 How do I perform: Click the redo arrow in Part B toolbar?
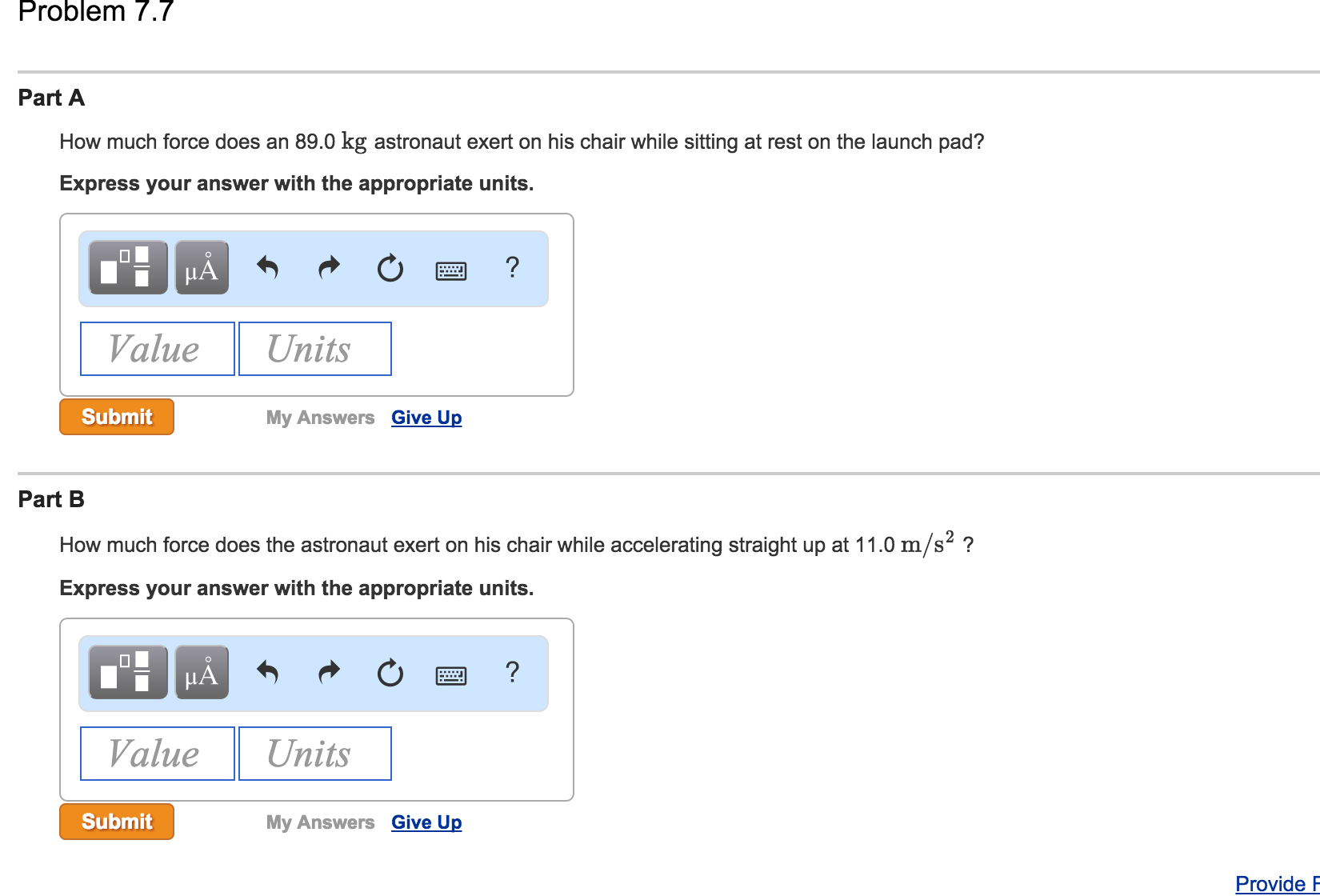329,672
